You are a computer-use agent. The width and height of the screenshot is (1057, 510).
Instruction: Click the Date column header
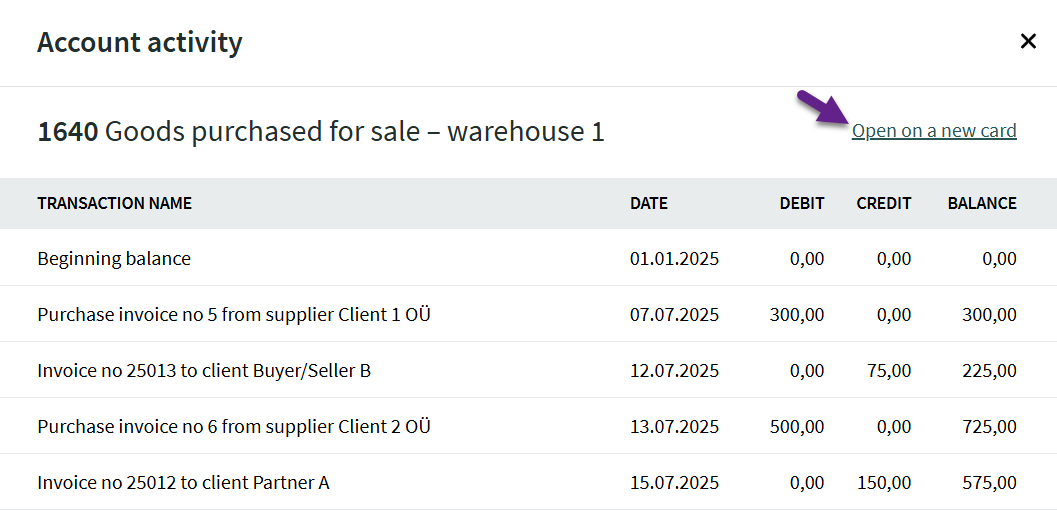tap(649, 203)
